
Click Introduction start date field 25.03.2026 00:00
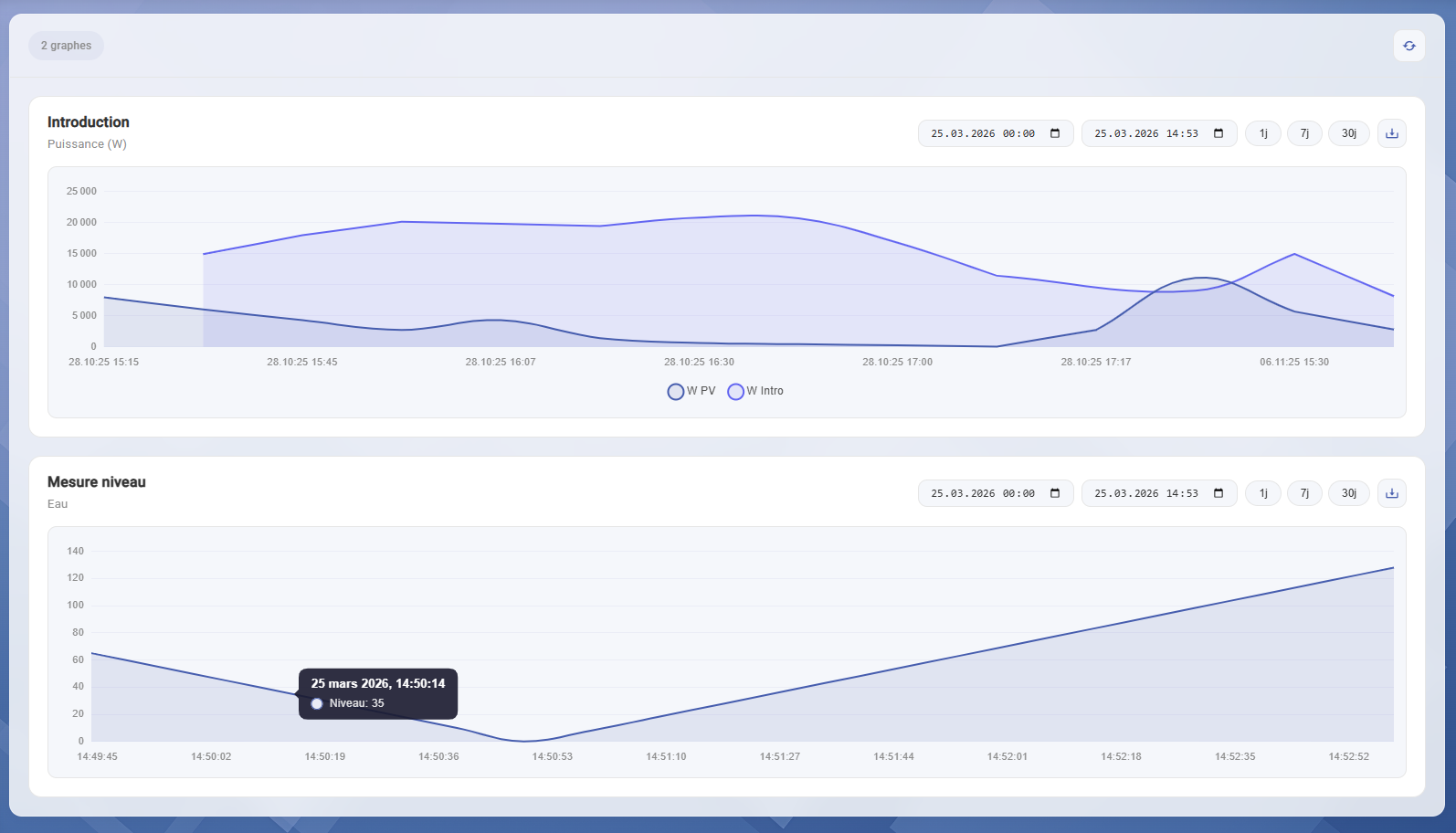coord(982,133)
